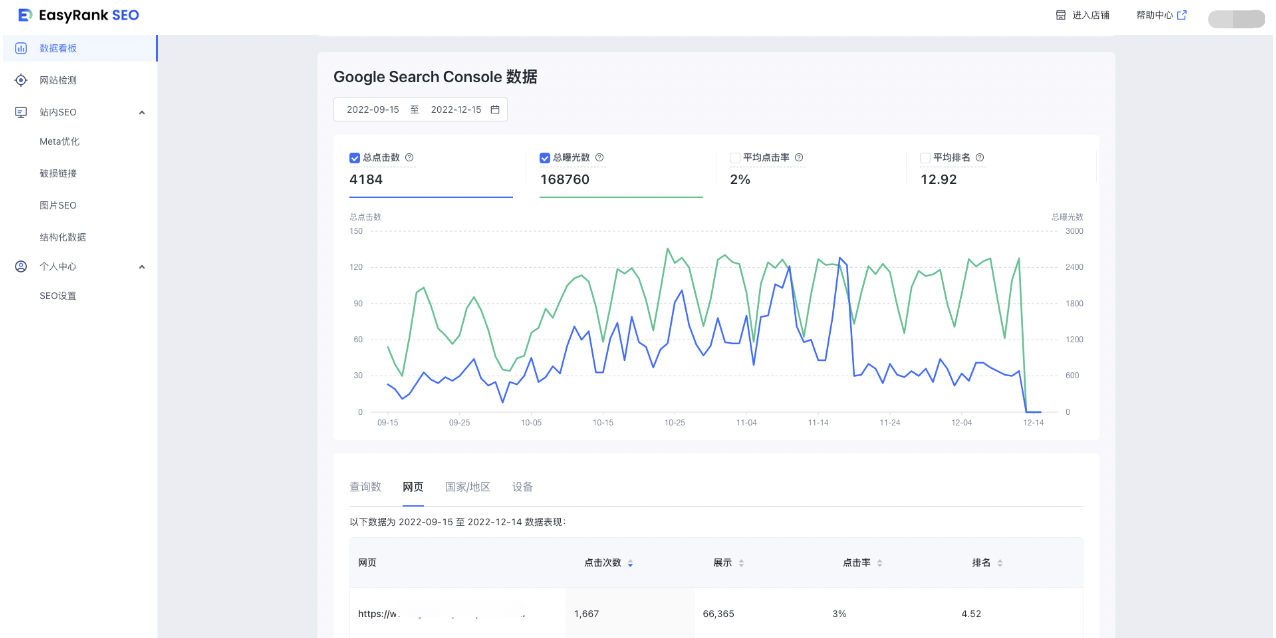Enable 平均点击率 checkbox
1276x638 pixels.
tap(735, 157)
